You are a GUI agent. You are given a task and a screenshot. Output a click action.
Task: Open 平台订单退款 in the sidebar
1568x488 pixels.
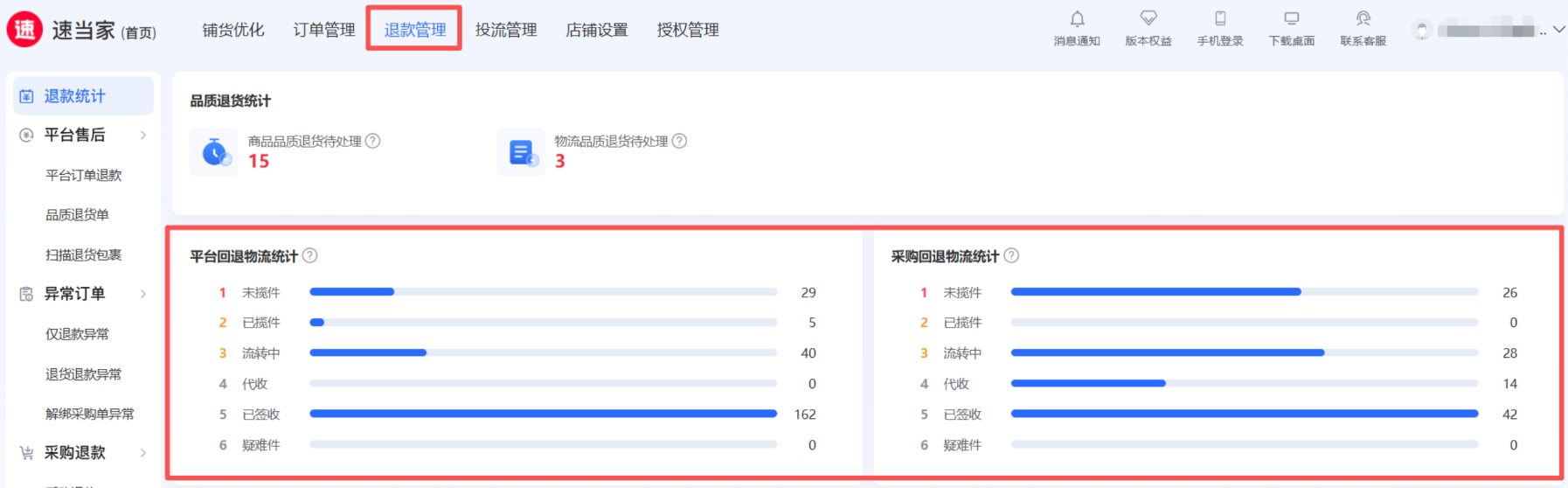pyautogui.click(x=84, y=175)
